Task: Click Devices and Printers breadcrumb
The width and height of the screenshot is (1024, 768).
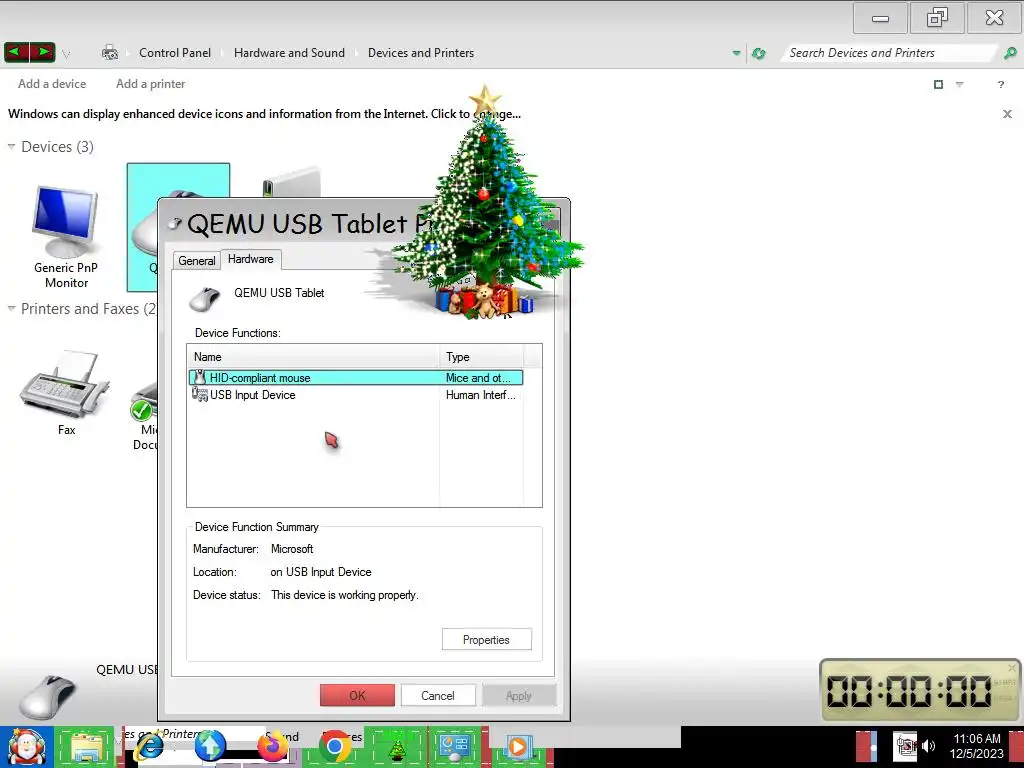Action: [x=421, y=53]
